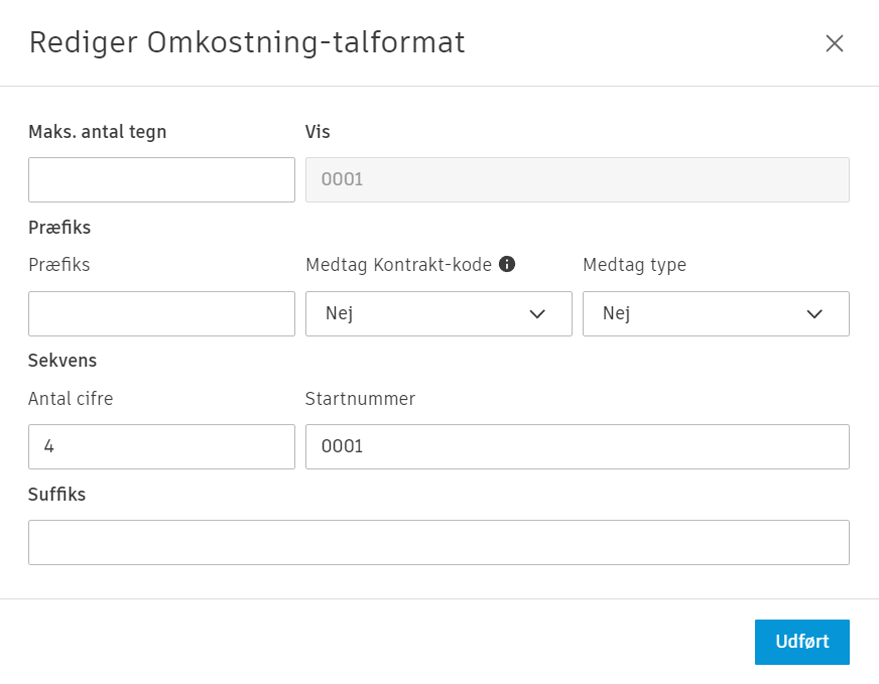This screenshot has height=684, width=879.
Task: Click the Vis label above the preview field
Action: [x=316, y=131]
